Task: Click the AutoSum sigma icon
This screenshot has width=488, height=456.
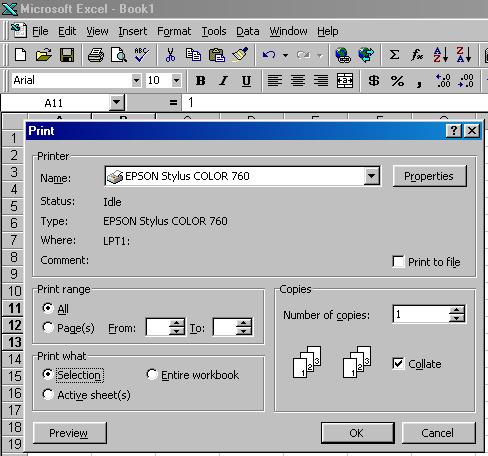Action: coord(394,55)
